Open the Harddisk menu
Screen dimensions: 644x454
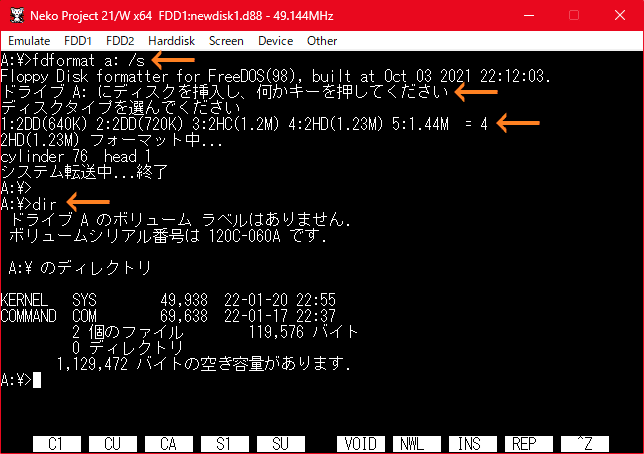click(x=171, y=41)
